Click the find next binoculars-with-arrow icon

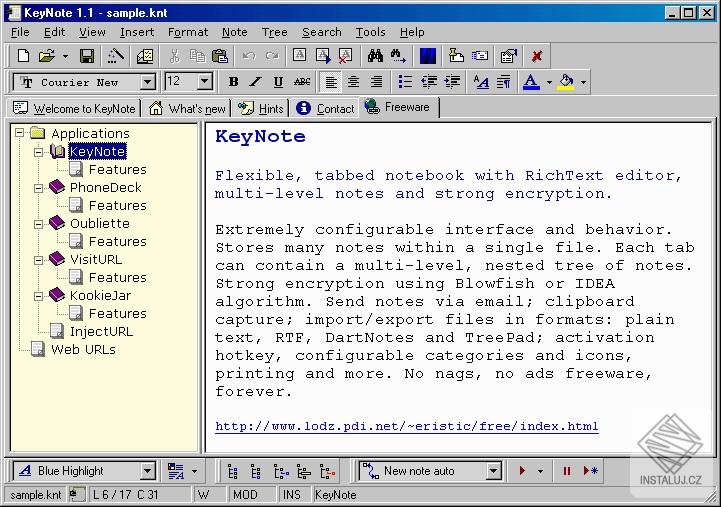point(398,56)
